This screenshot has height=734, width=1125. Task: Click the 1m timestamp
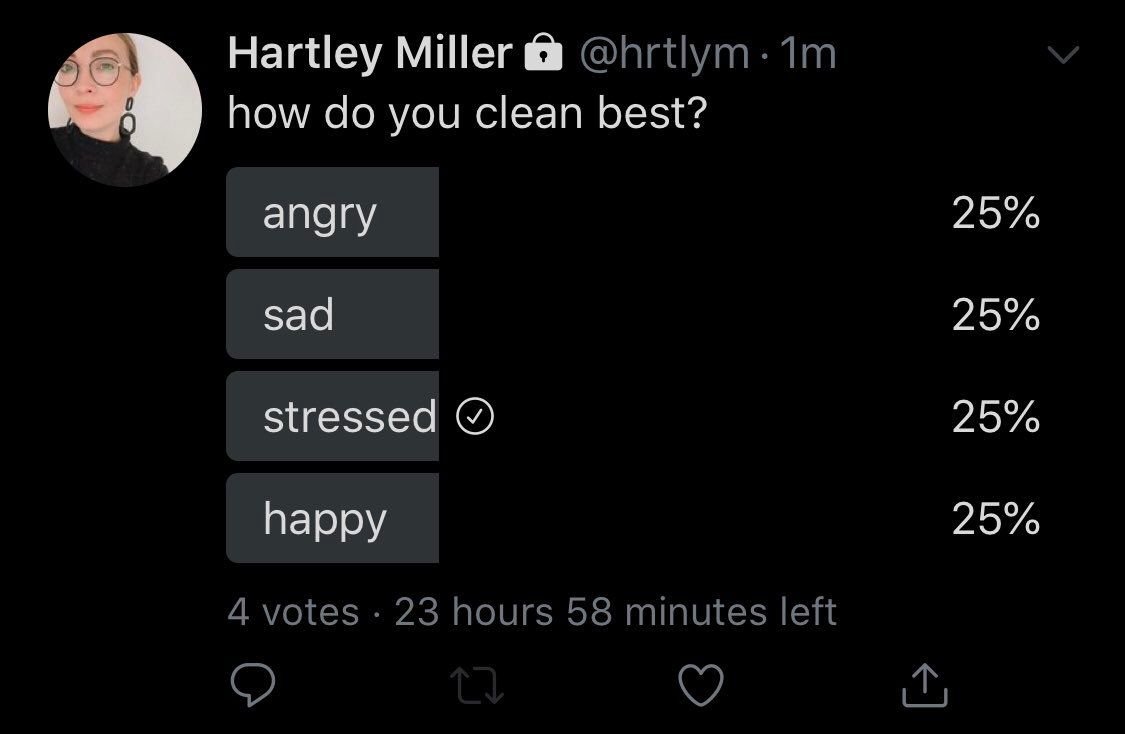[x=808, y=54]
